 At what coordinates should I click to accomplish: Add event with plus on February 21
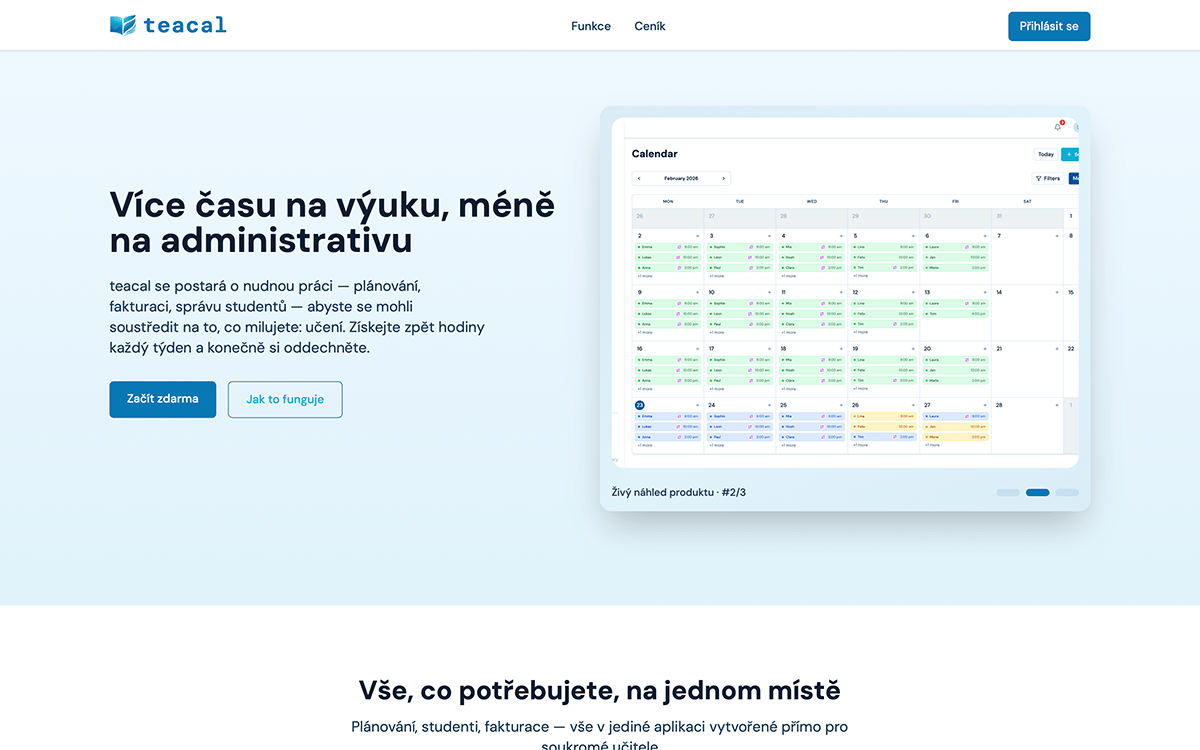[1057, 349]
